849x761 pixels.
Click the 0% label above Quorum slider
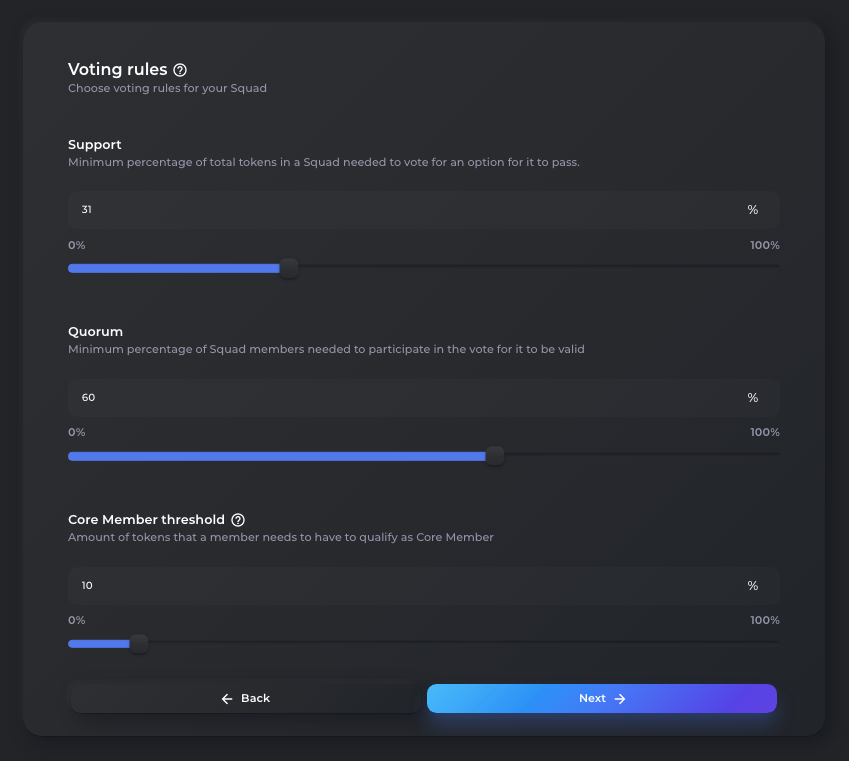76,432
